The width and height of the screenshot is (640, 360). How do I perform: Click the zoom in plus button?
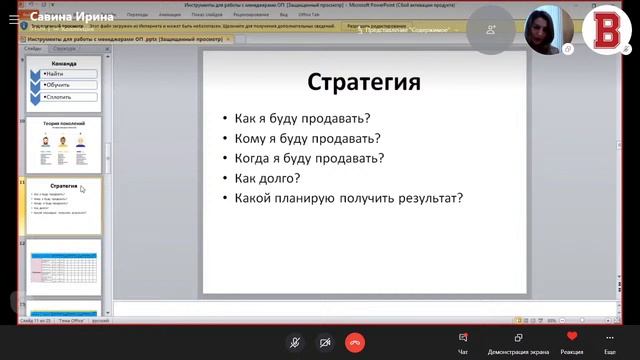tap(608, 321)
